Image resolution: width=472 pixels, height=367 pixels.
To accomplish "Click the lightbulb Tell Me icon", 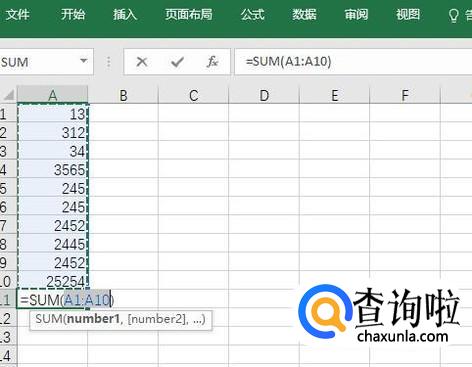I will (453, 15).
